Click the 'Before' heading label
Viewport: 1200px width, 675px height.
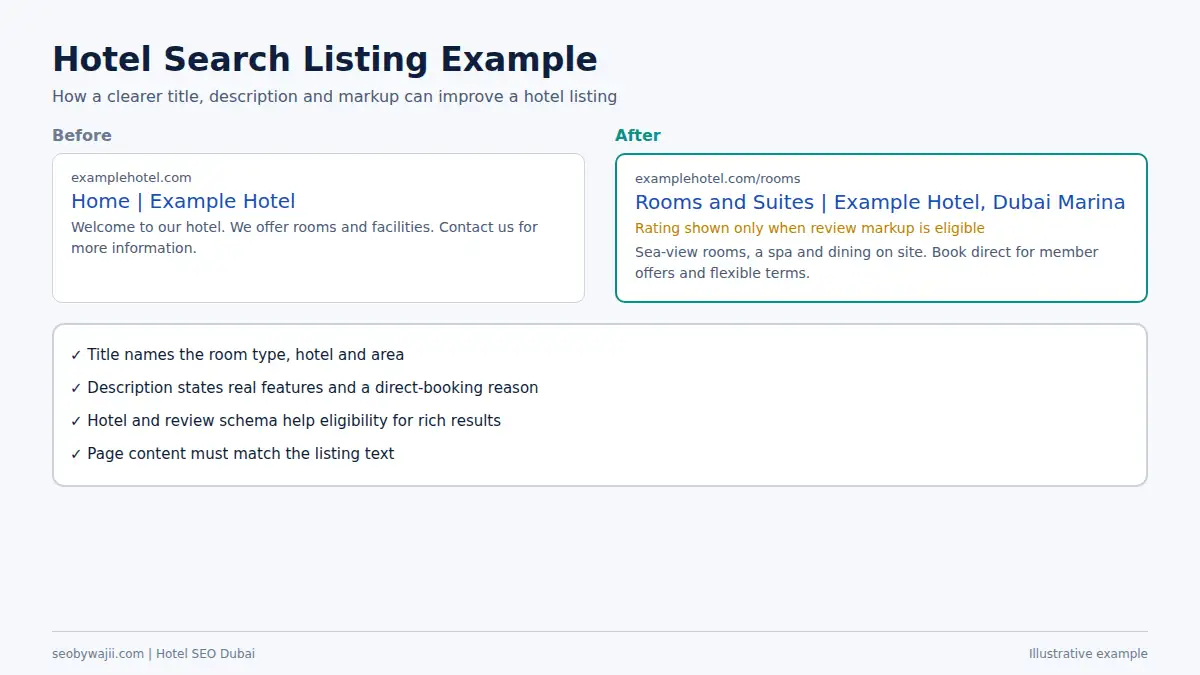(82, 136)
